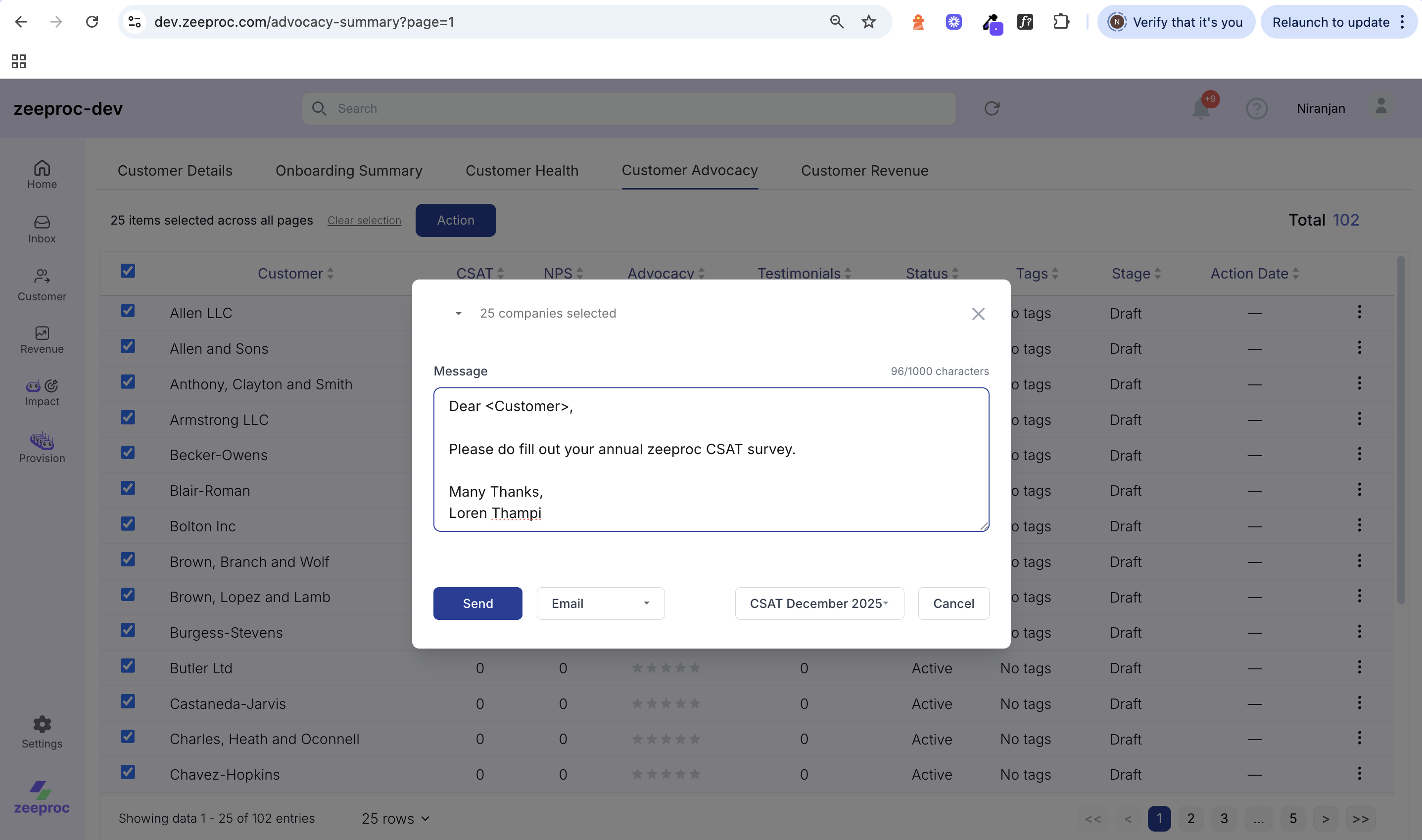Viewport: 1422px width, 840px height.
Task: Open the Home sidebar icon
Action: (42, 174)
